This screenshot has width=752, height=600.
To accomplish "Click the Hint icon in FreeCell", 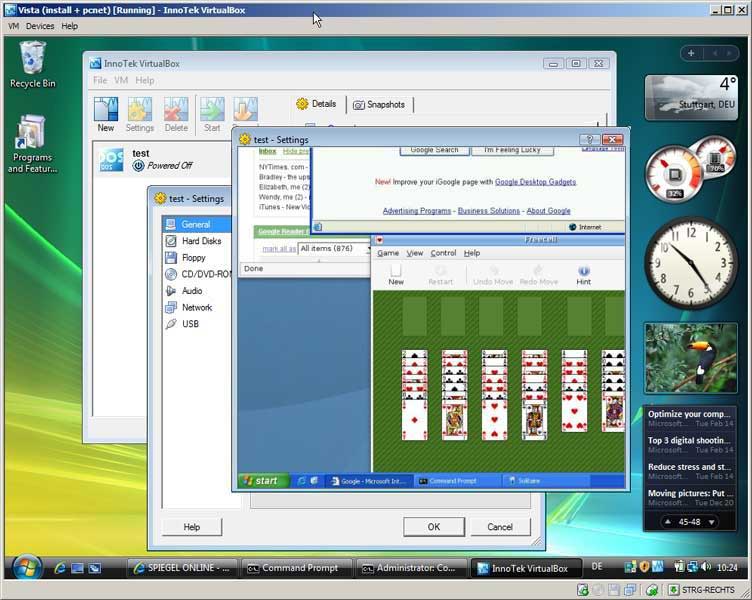I will [x=583, y=276].
